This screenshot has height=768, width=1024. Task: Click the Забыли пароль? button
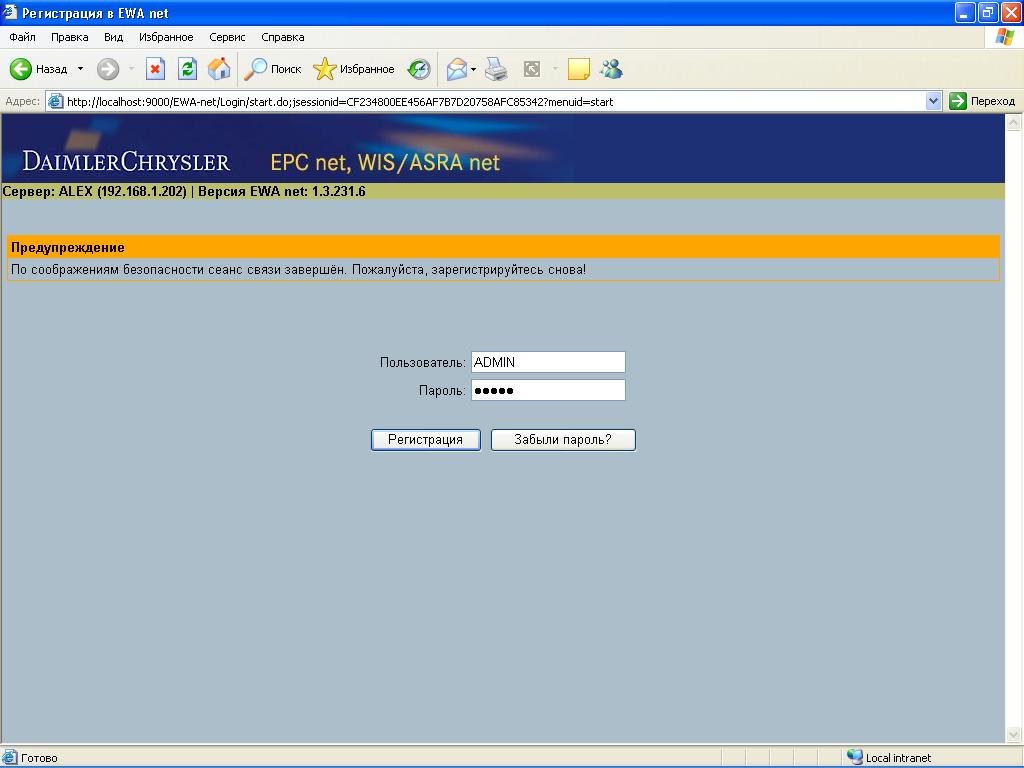tap(563, 440)
